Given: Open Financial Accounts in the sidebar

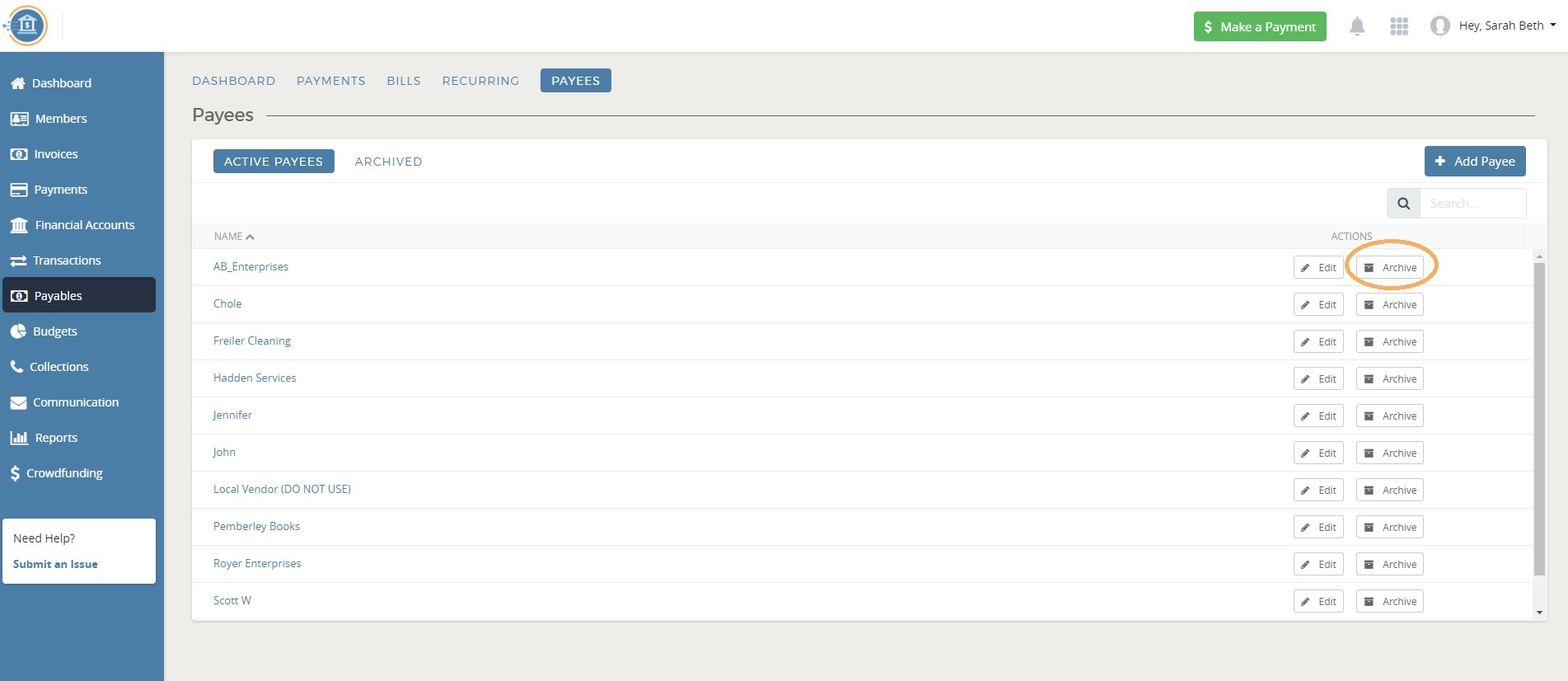Looking at the screenshot, I should point(84,225).
